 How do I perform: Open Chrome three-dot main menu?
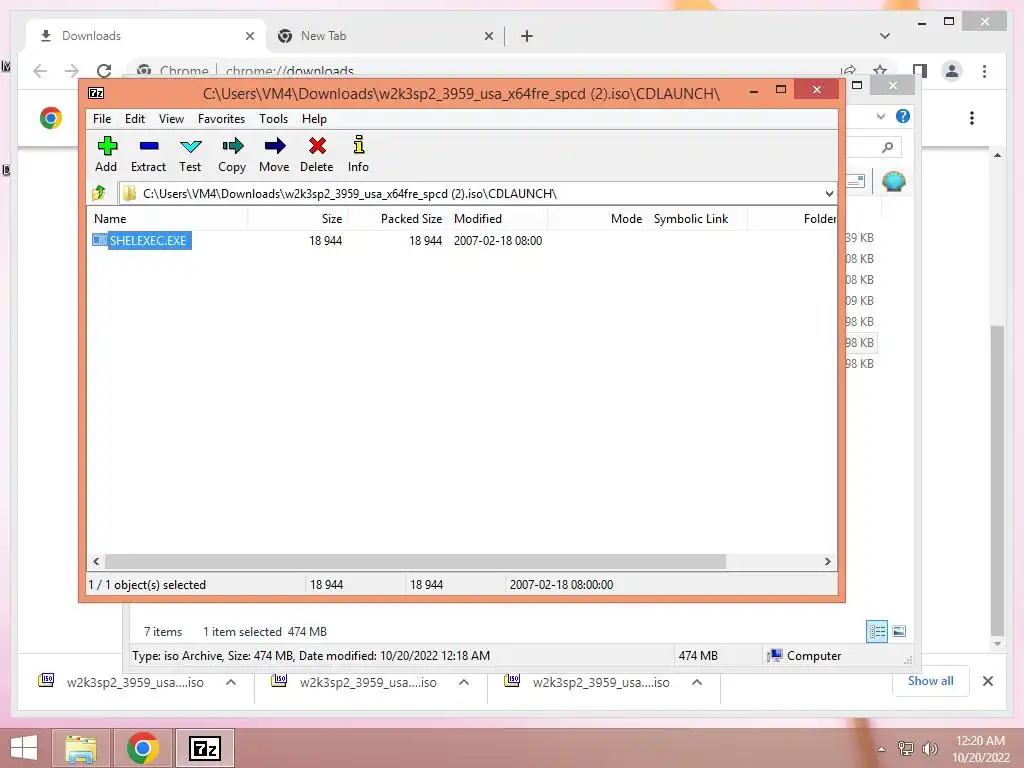pos(984,71)
